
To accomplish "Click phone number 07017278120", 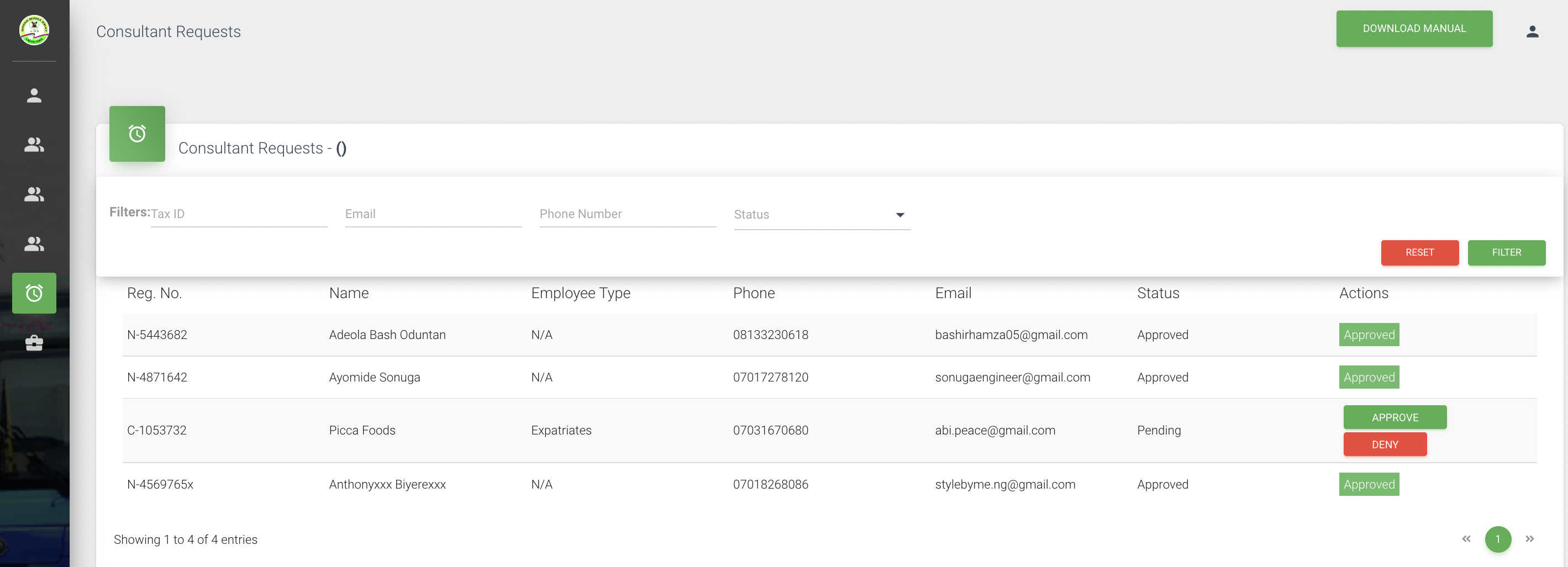I will click(x=771, y=377).
